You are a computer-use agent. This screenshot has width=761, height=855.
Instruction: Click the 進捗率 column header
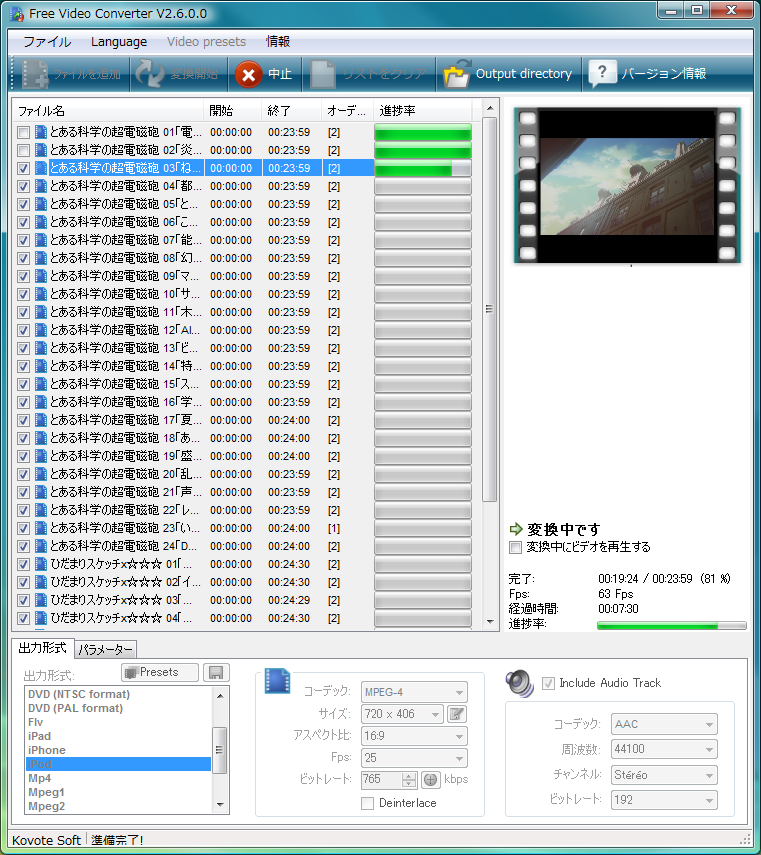(422, 111)
